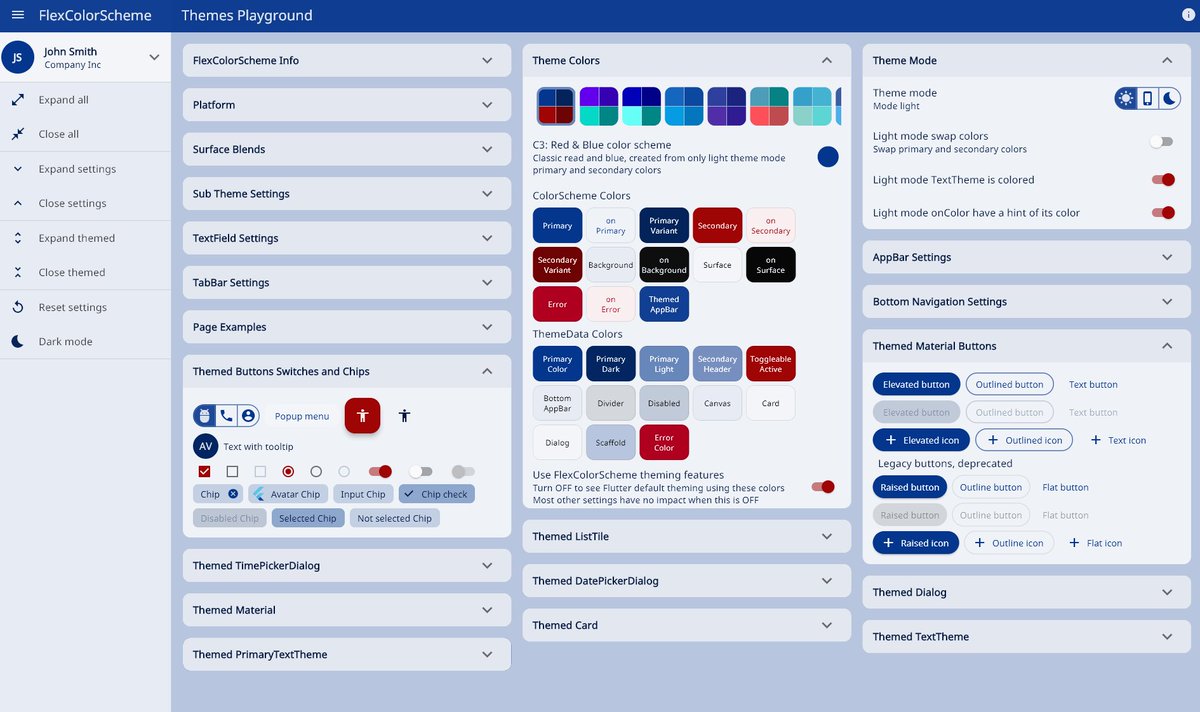Check the enabled empty checkbox
This screenshot has width=1200, height=712.
pos(232,471)
